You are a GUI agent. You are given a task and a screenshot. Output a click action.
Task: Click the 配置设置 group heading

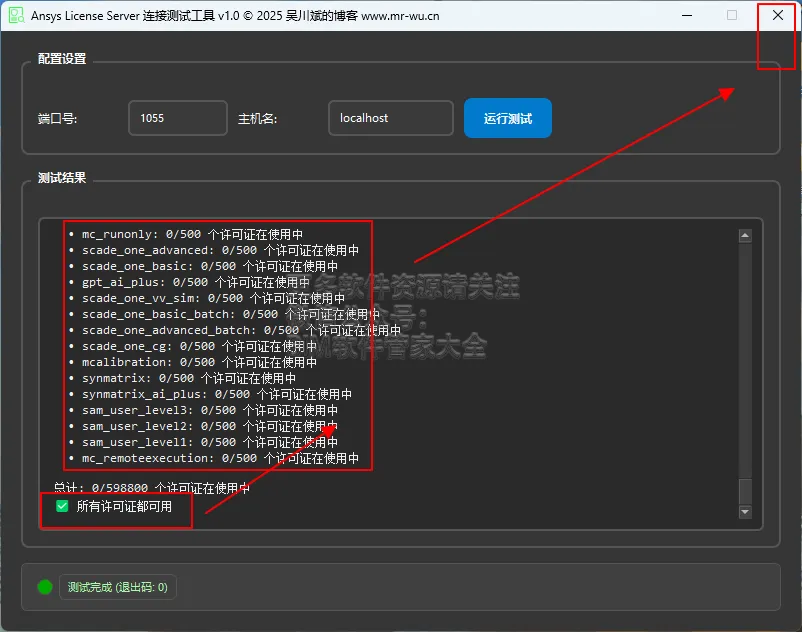point(62,59)
